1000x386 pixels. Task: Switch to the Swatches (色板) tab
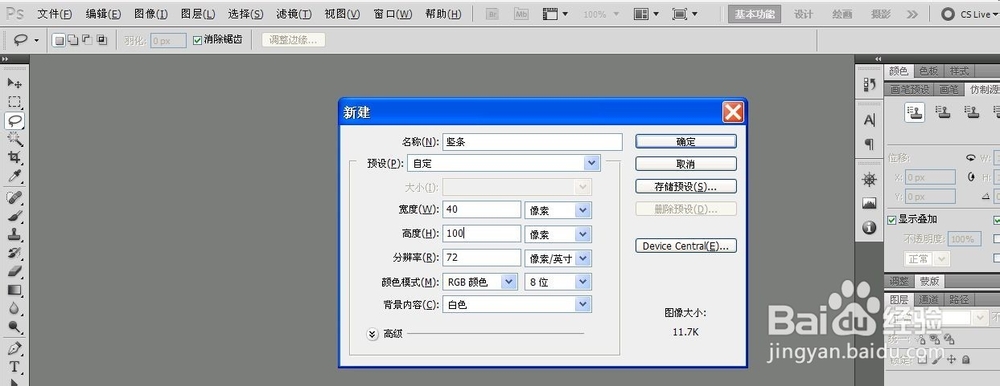(928, 71)
